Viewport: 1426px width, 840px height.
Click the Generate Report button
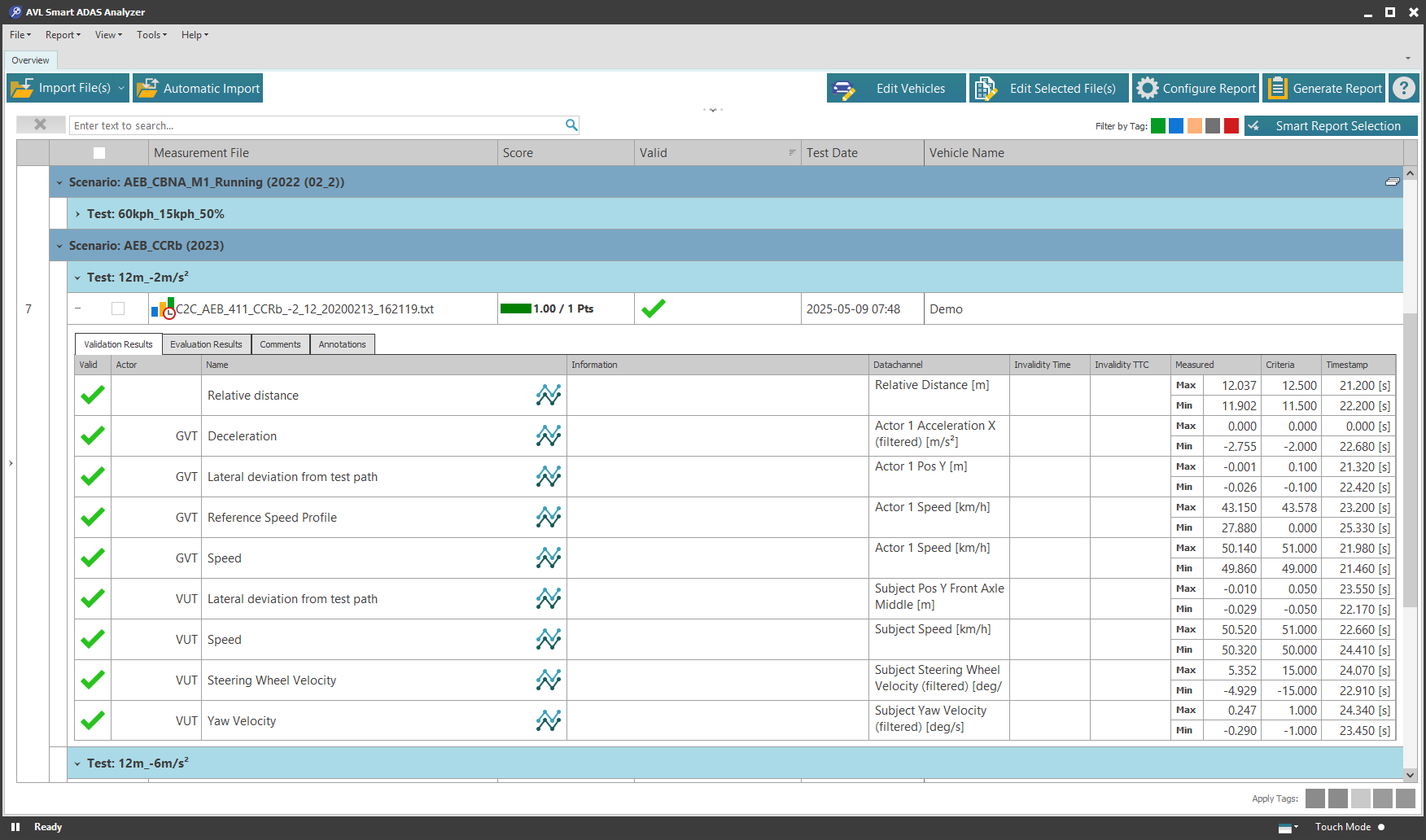tap(1324, 88)
